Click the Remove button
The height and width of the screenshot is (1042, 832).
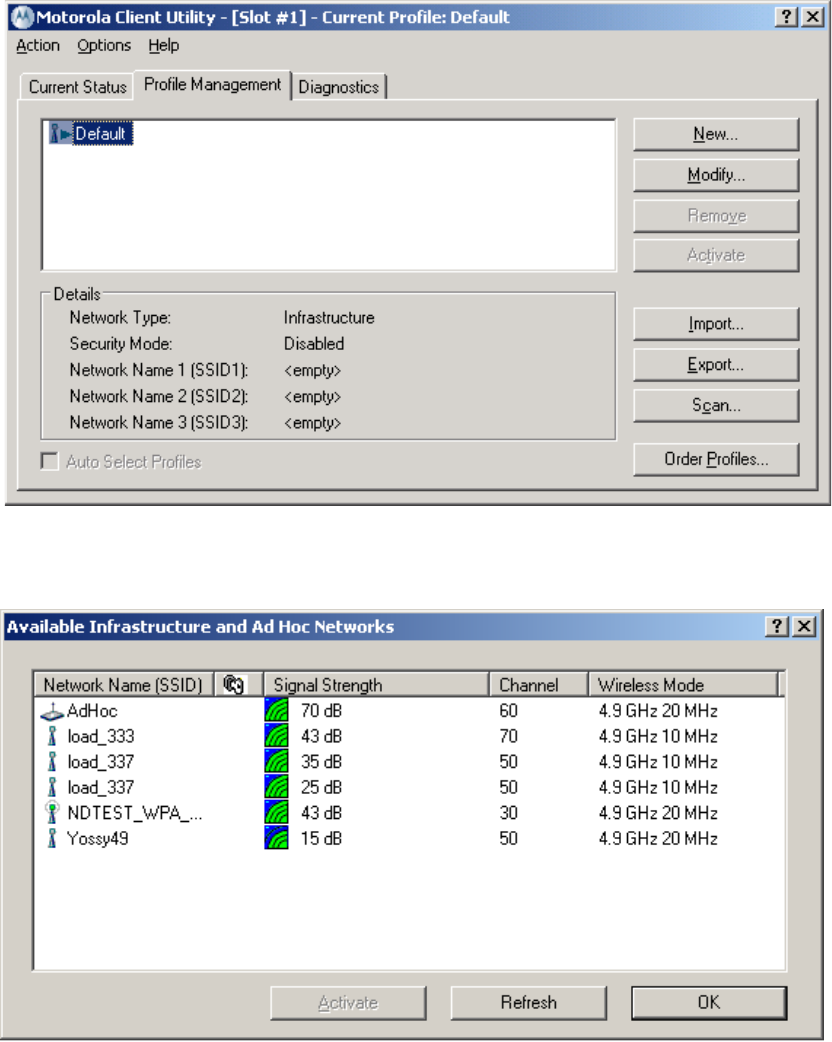pos(716,216)
